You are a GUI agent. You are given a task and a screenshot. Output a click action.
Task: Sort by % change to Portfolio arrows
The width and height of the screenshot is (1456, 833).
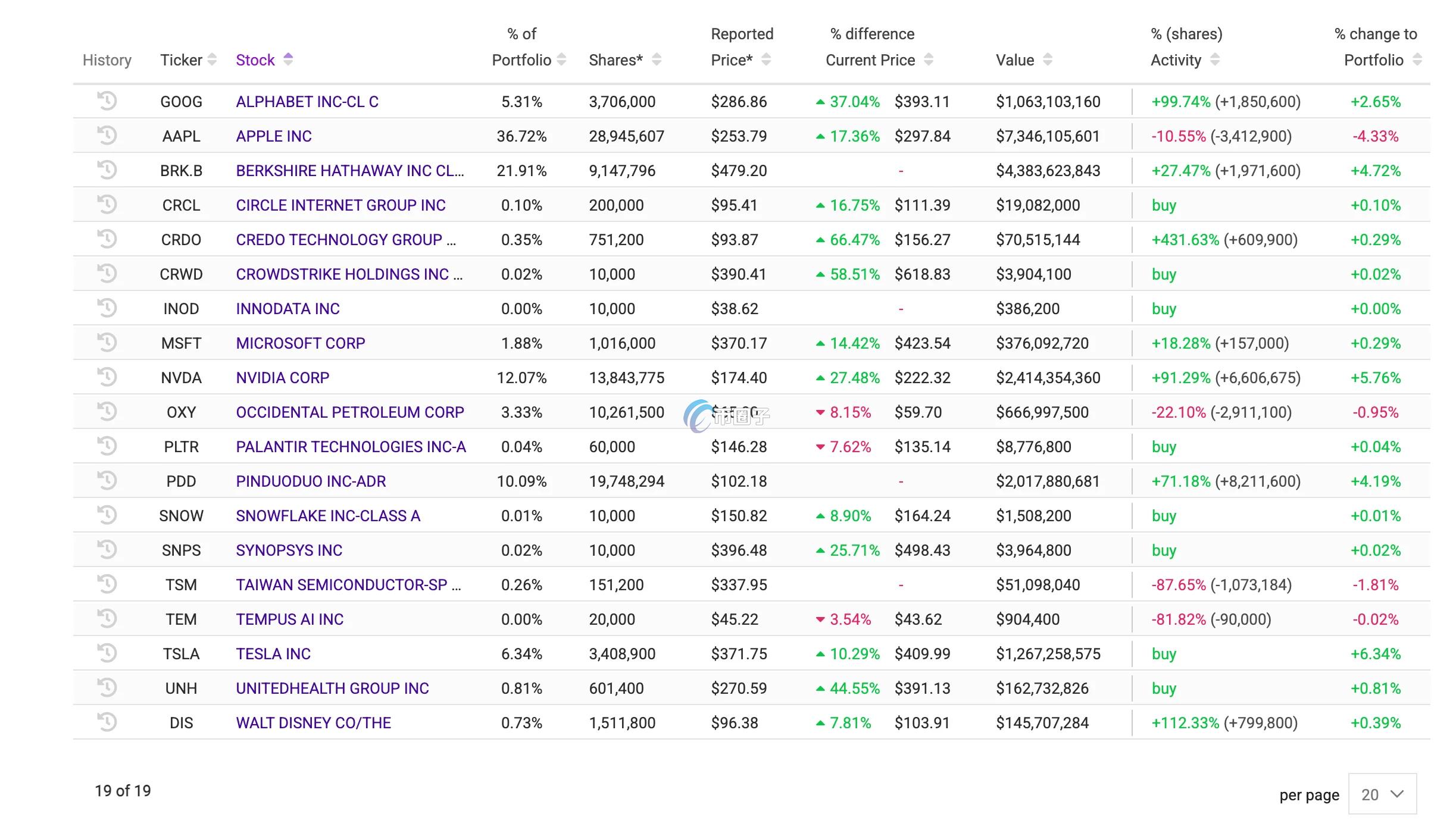pyautogui.click(x=1417, y=59)
